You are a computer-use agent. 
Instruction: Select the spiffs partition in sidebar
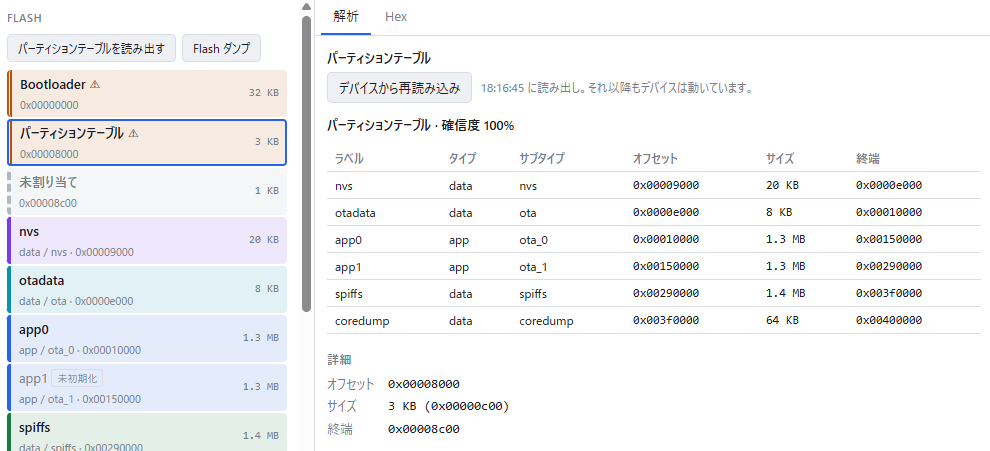[x=146, y=432]
